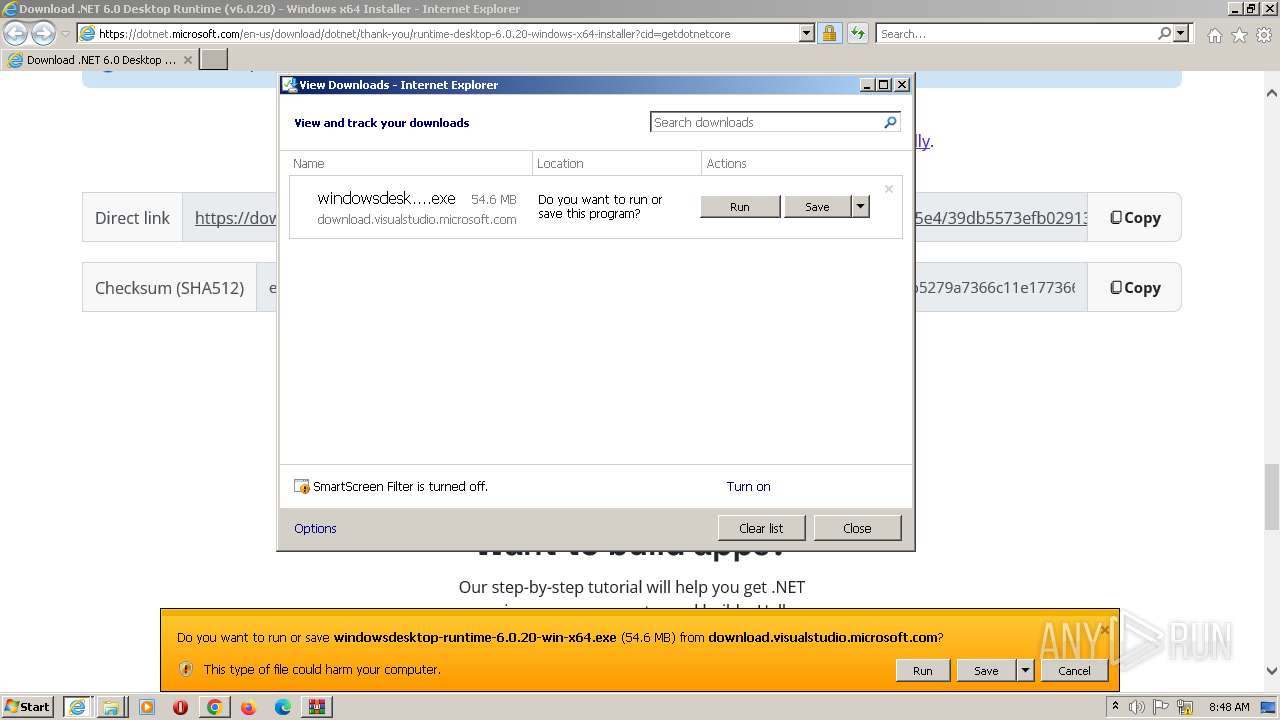The width and height of the screenshot is (1280, 720).
Task: Open the Tools gear icon
Action: tap(1264, 35)
